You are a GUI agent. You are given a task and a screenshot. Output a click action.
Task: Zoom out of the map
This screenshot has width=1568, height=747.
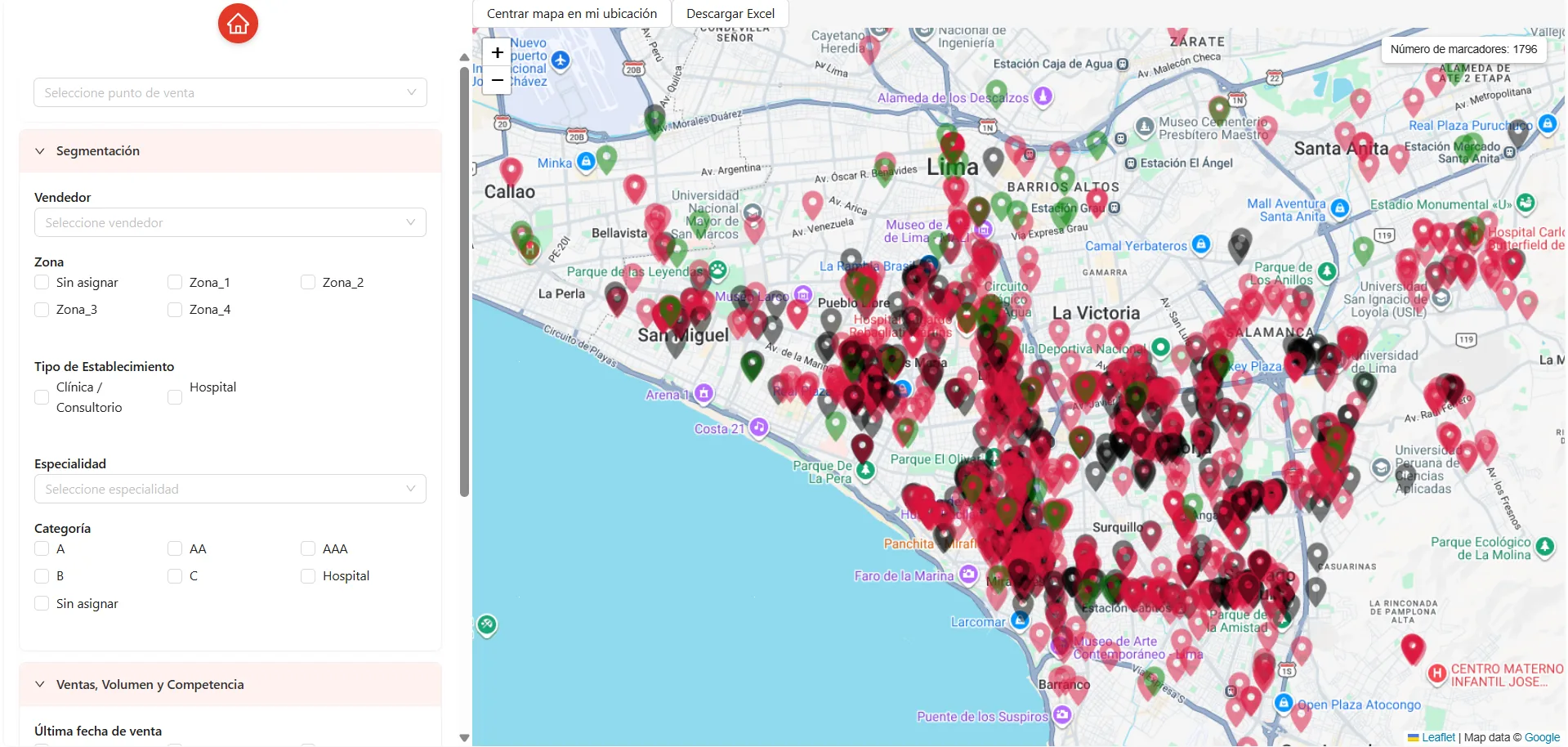(x=497, y=80)
